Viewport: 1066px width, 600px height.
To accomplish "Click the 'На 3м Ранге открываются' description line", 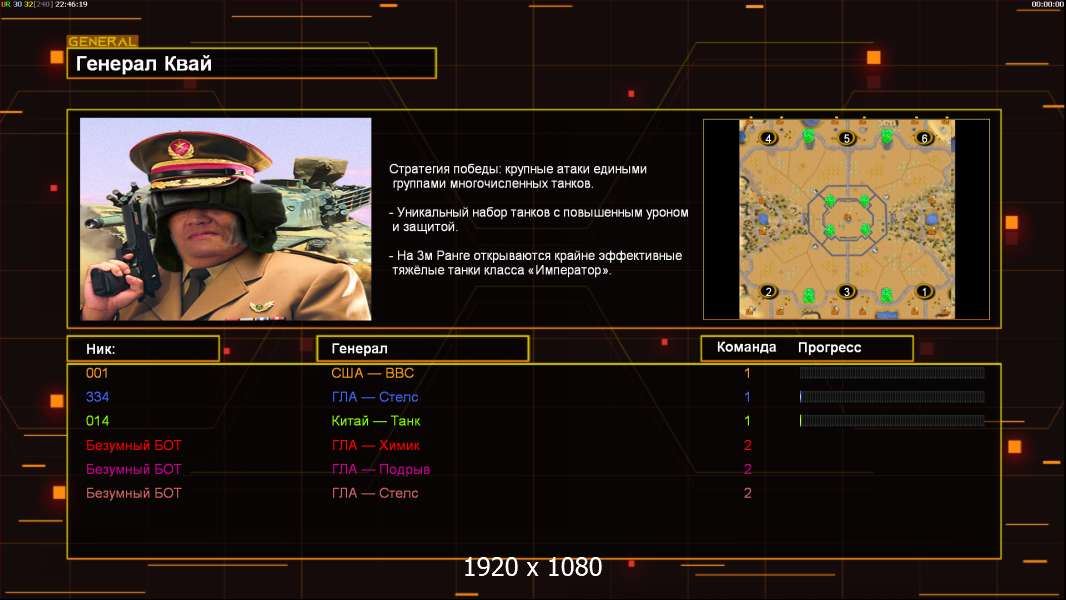I will click(x=536, y=263).
